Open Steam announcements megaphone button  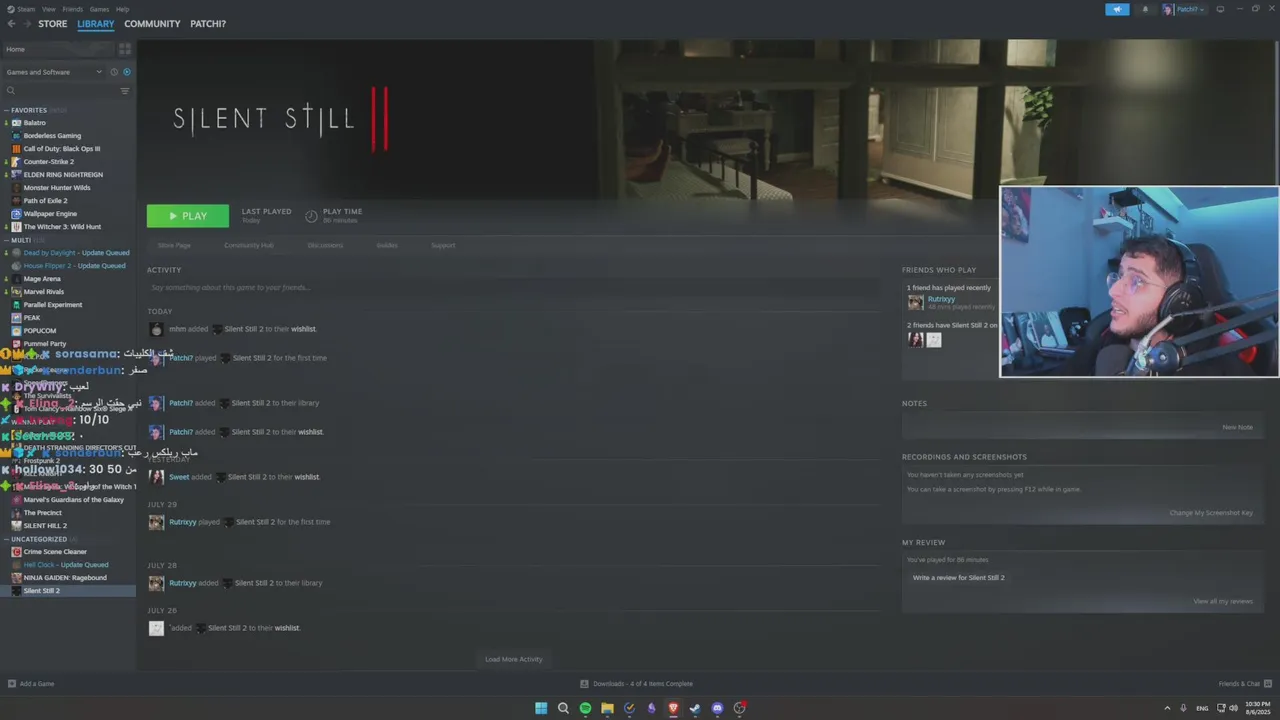pos(1117,9)
